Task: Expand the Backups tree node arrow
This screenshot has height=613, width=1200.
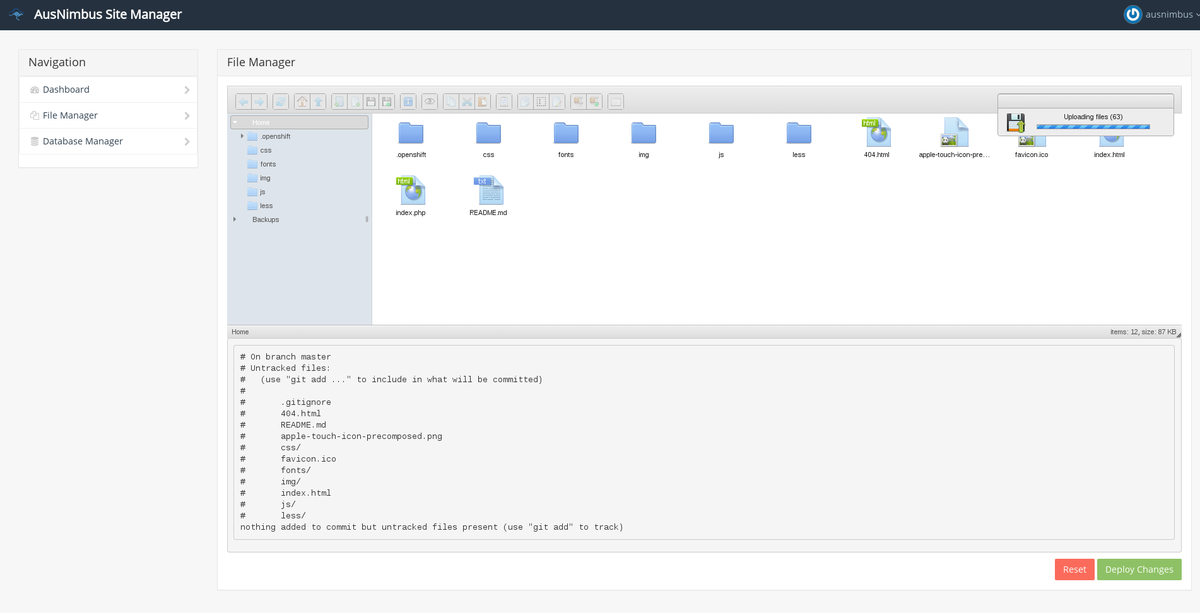Action: (235, 219)
